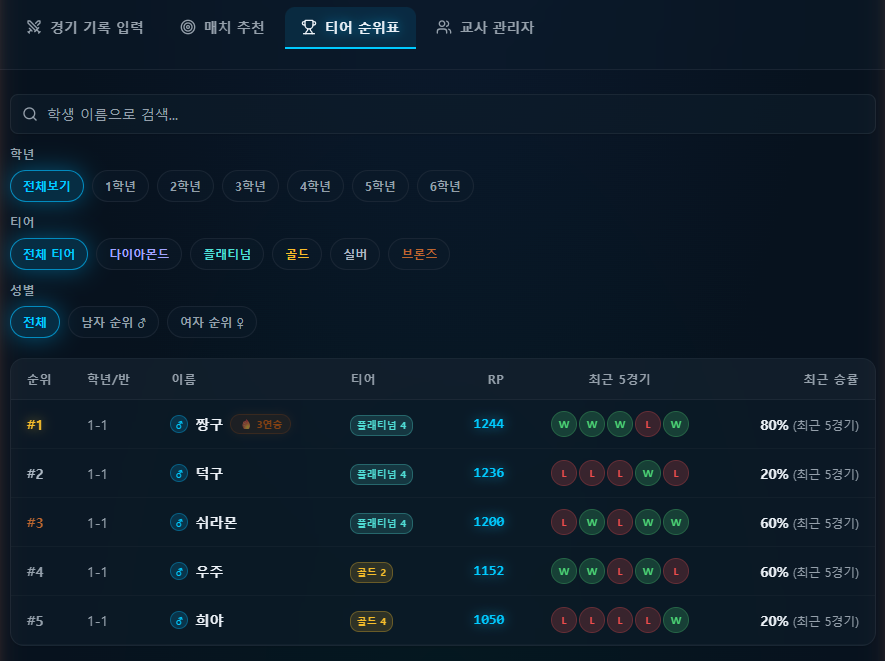The height and width of the screenshot is (661, 885).
Task: Filter by 4학년
Action: coord(315,186)
